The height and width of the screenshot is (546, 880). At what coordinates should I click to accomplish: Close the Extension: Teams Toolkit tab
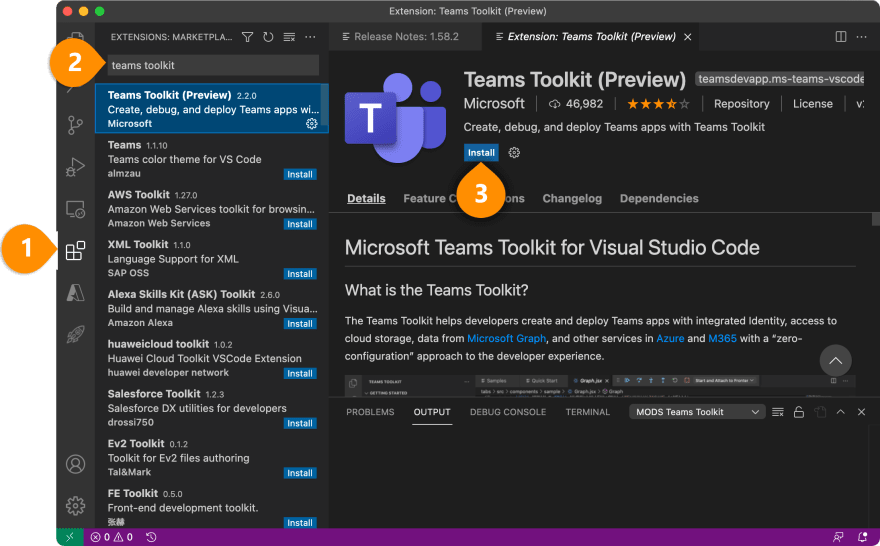(x=688, y=37)
